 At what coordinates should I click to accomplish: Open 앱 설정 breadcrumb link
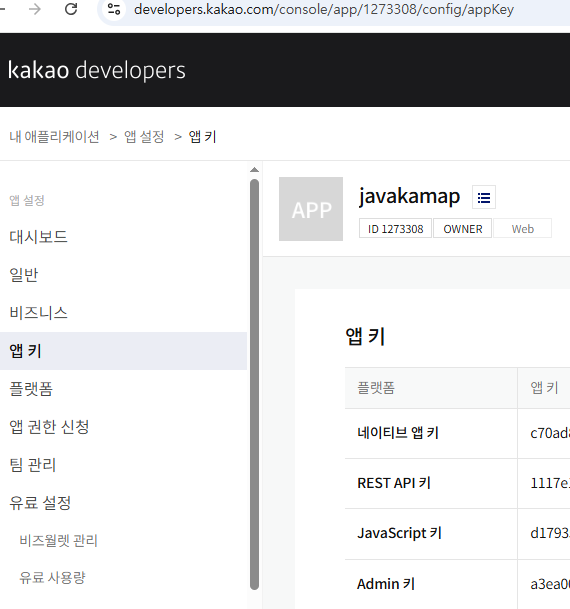[x=144, y=137]
